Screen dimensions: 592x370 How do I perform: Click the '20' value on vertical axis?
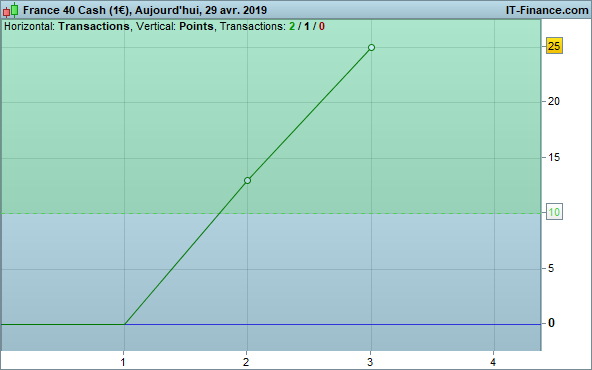click(554, 102)
